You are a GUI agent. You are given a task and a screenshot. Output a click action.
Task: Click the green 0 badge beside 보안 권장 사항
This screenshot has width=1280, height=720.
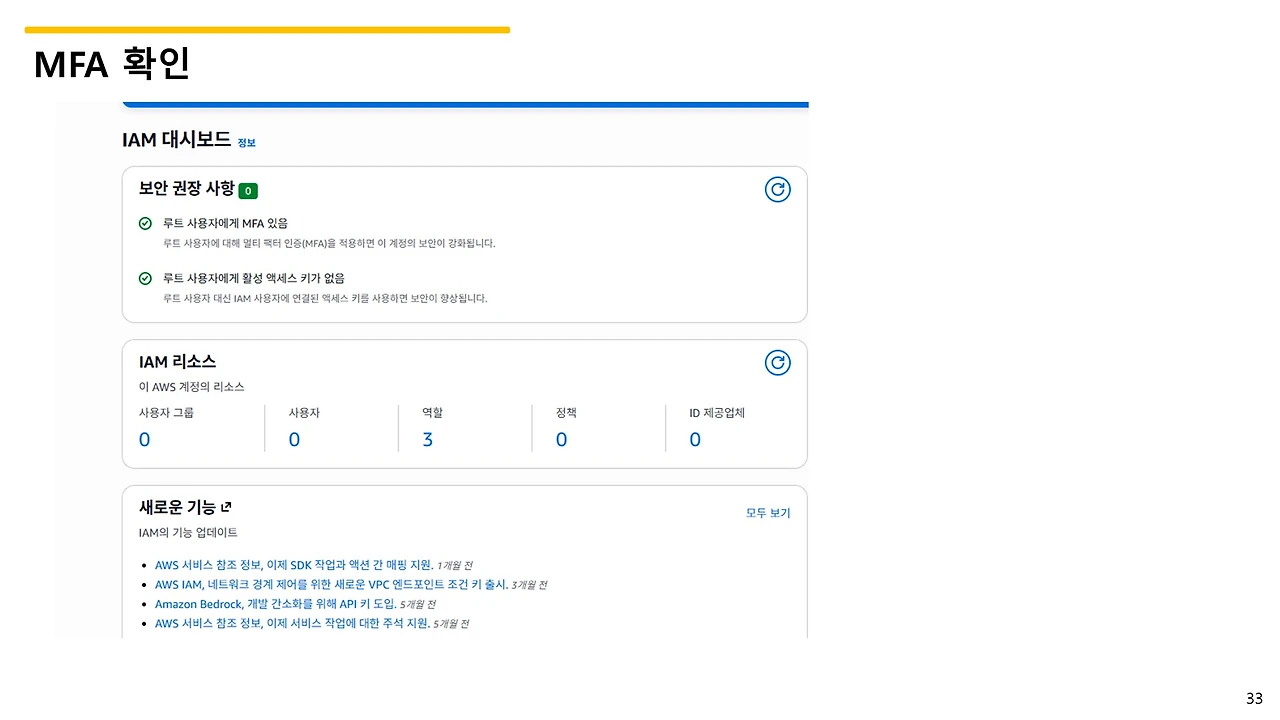coord(248,191)
